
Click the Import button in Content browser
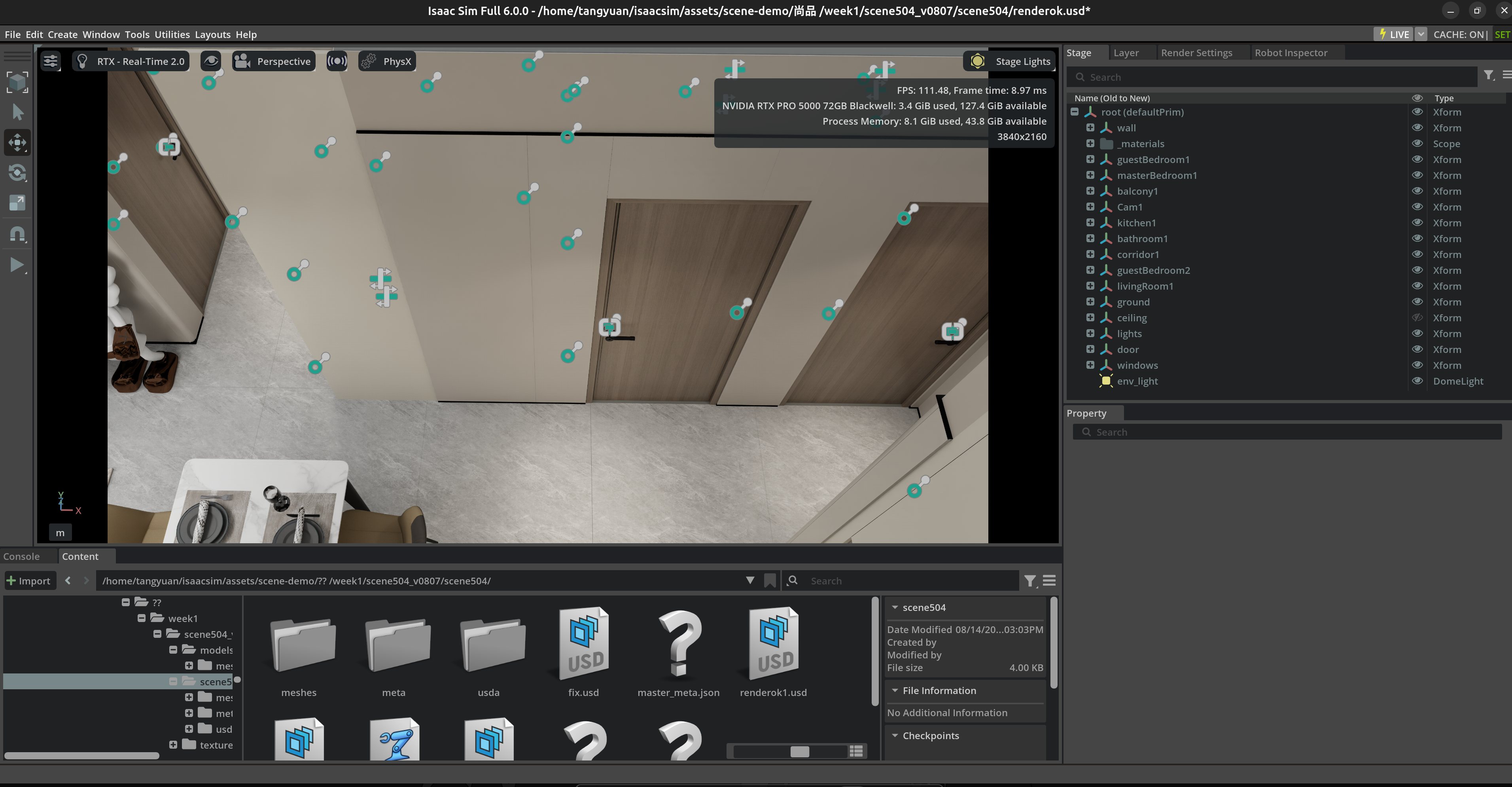click(x=29, y=581)
